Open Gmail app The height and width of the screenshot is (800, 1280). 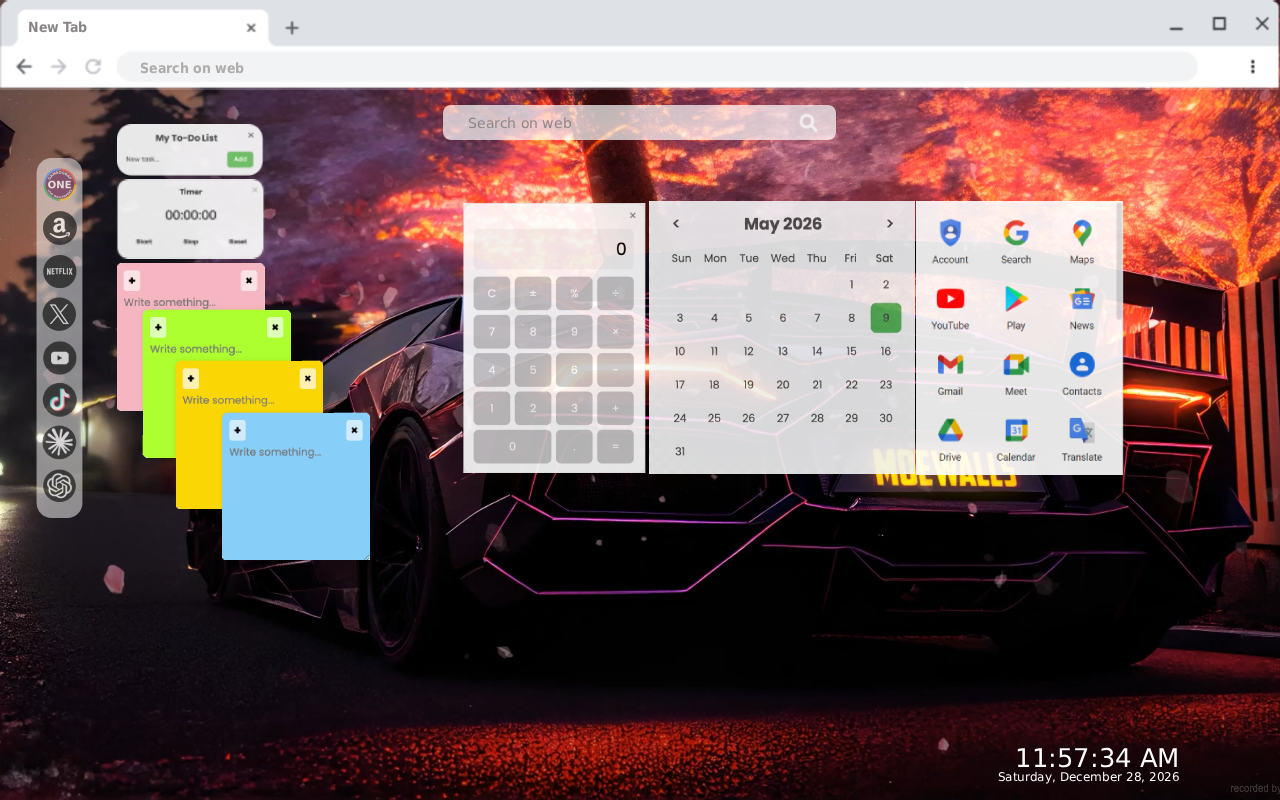pyautogui.click(x=950, y=374)
